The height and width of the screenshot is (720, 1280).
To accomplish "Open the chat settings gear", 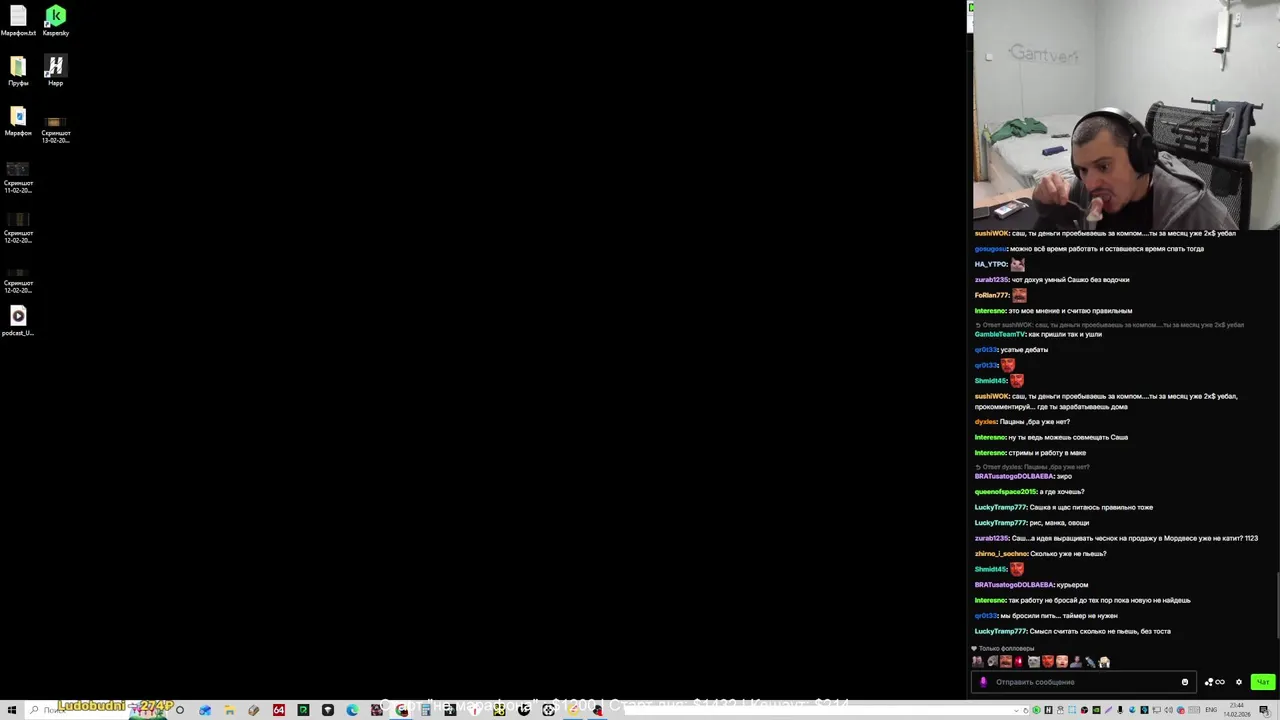I will tap(1239, 682).
